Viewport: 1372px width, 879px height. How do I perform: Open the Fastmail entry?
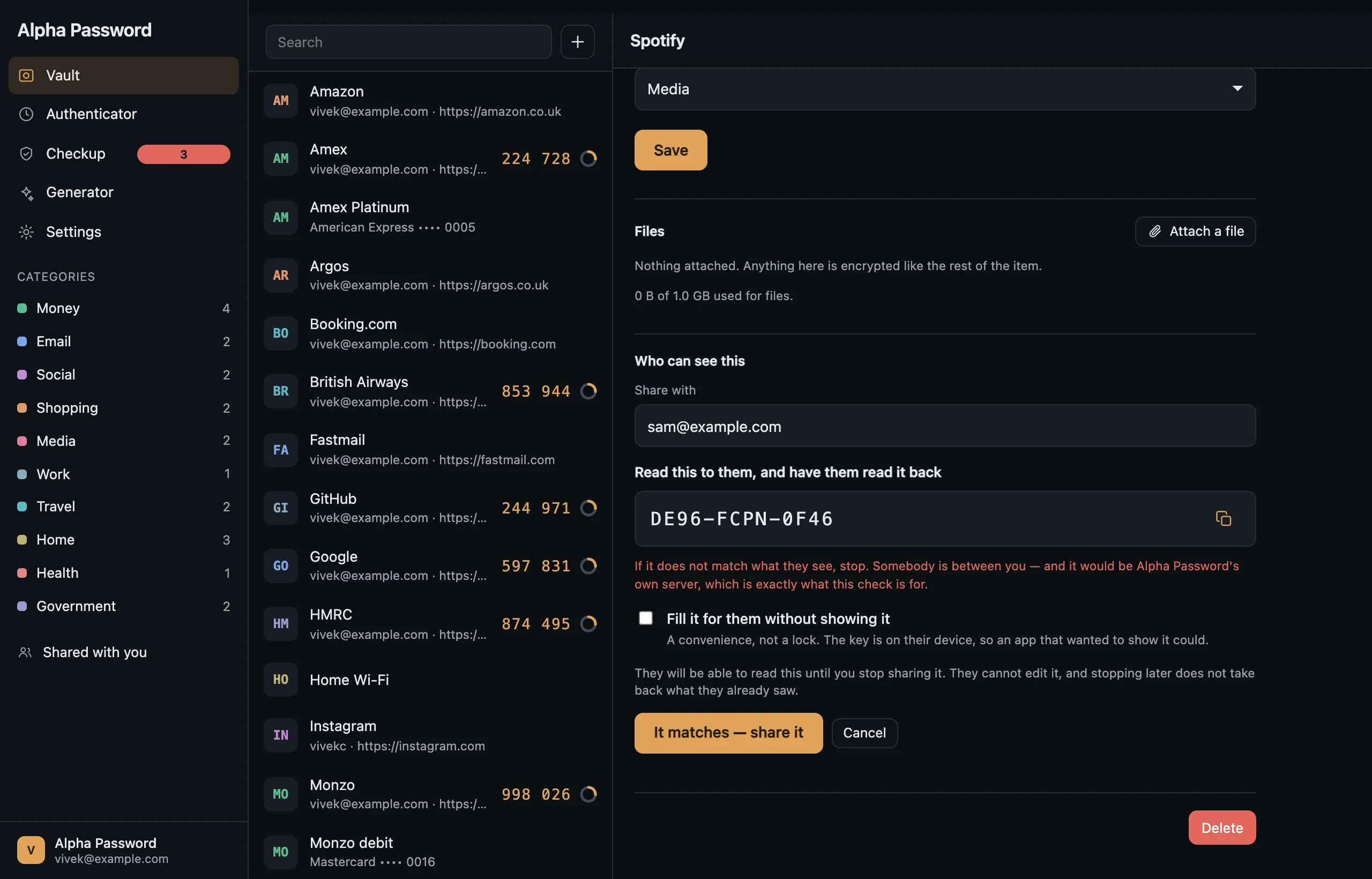(430, 450)
